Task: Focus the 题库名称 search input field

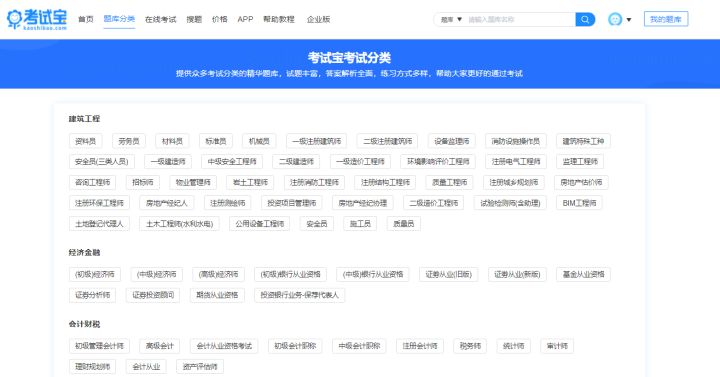Action: point(520,19)
